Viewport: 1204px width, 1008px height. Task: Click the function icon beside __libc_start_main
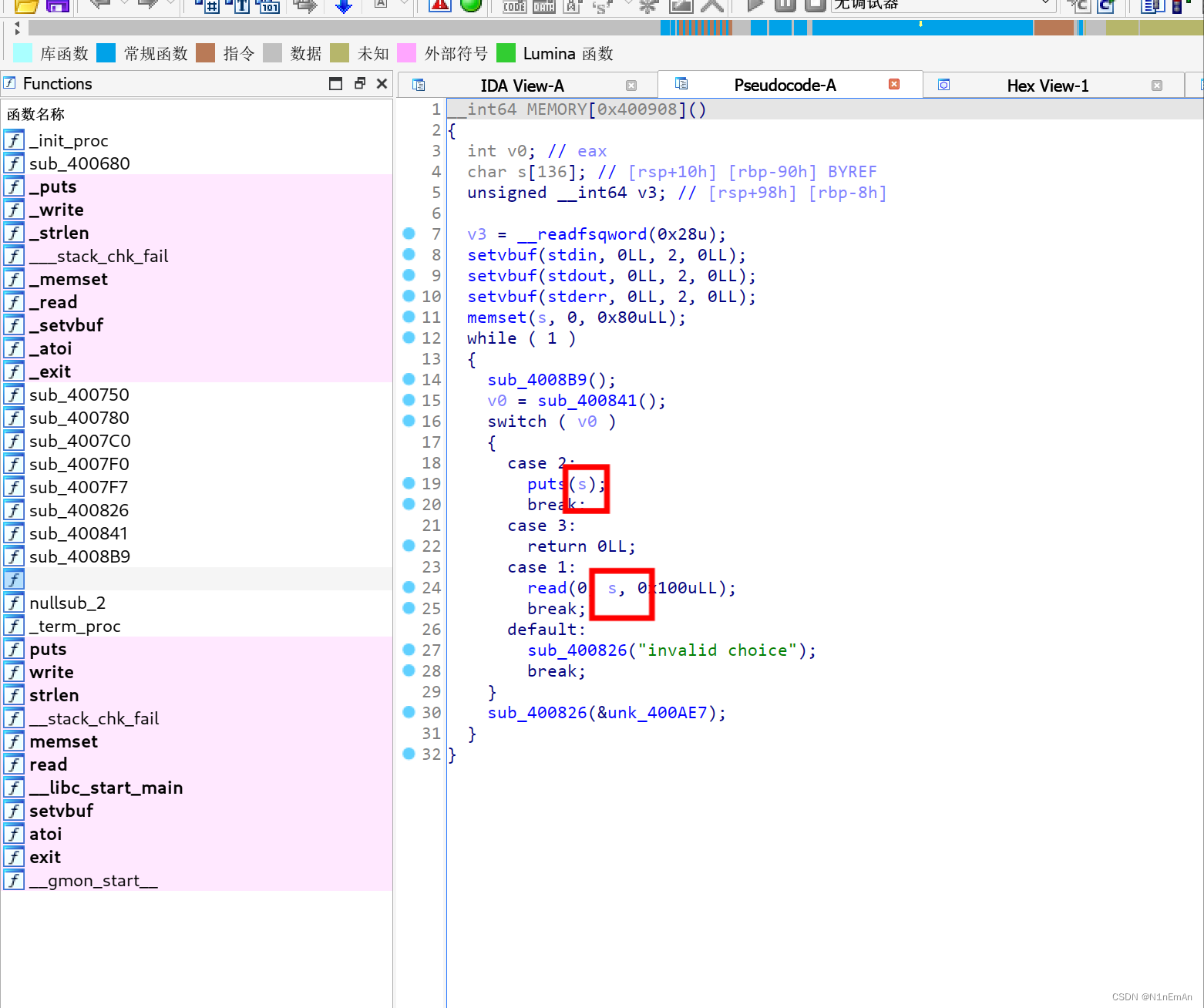click(14, 788)
